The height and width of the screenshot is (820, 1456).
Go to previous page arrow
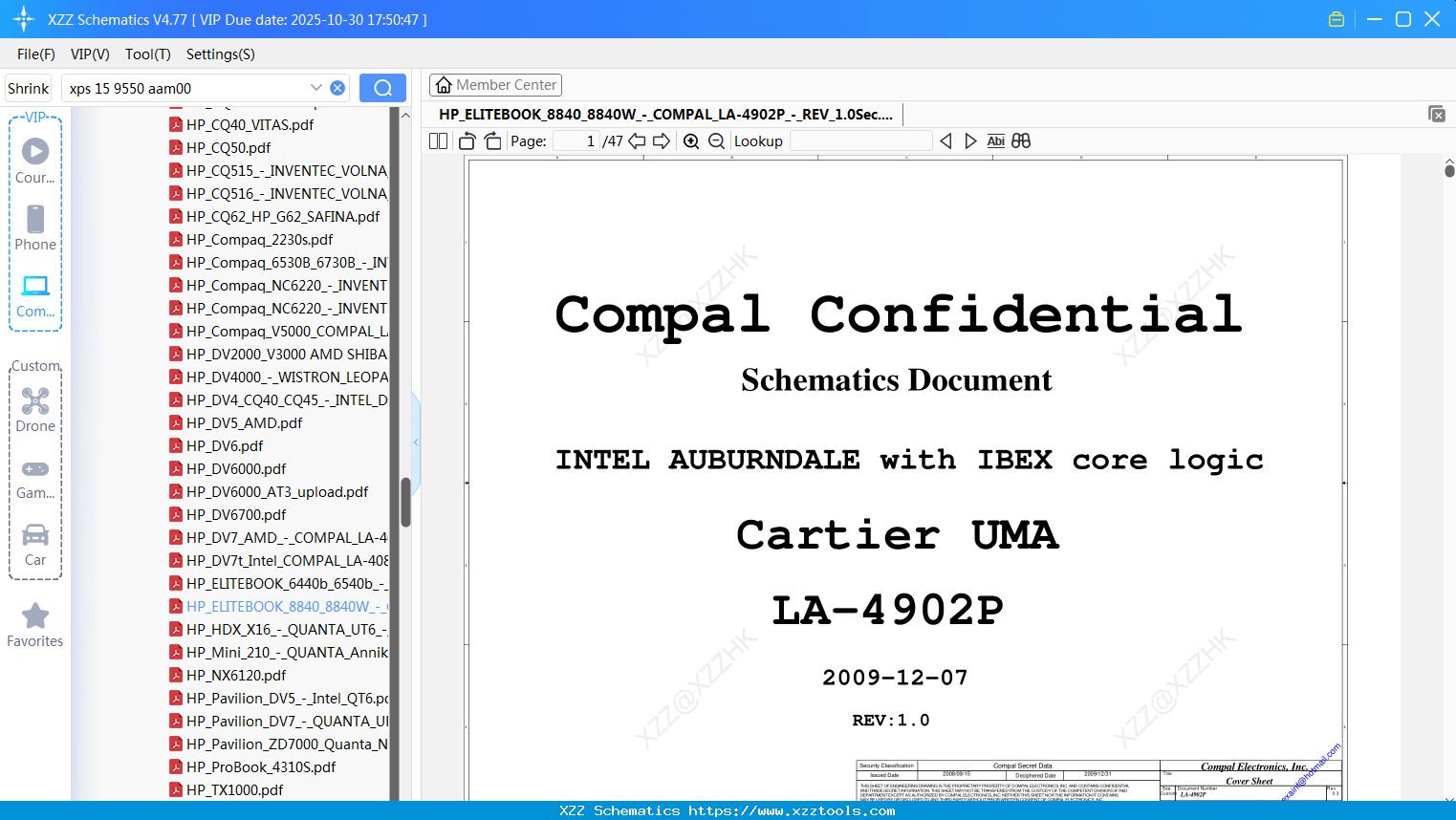pyautogui.click(x=637, y=140)
